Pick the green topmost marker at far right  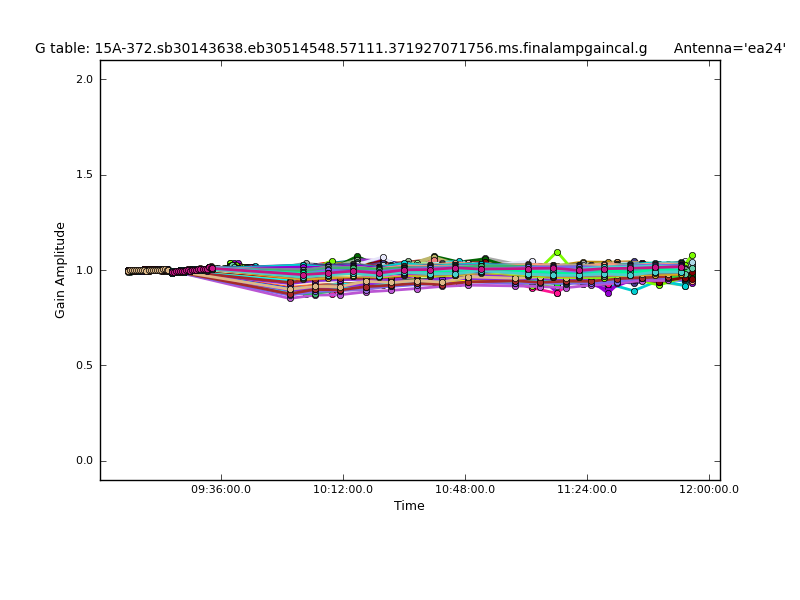tap(692, 256)
